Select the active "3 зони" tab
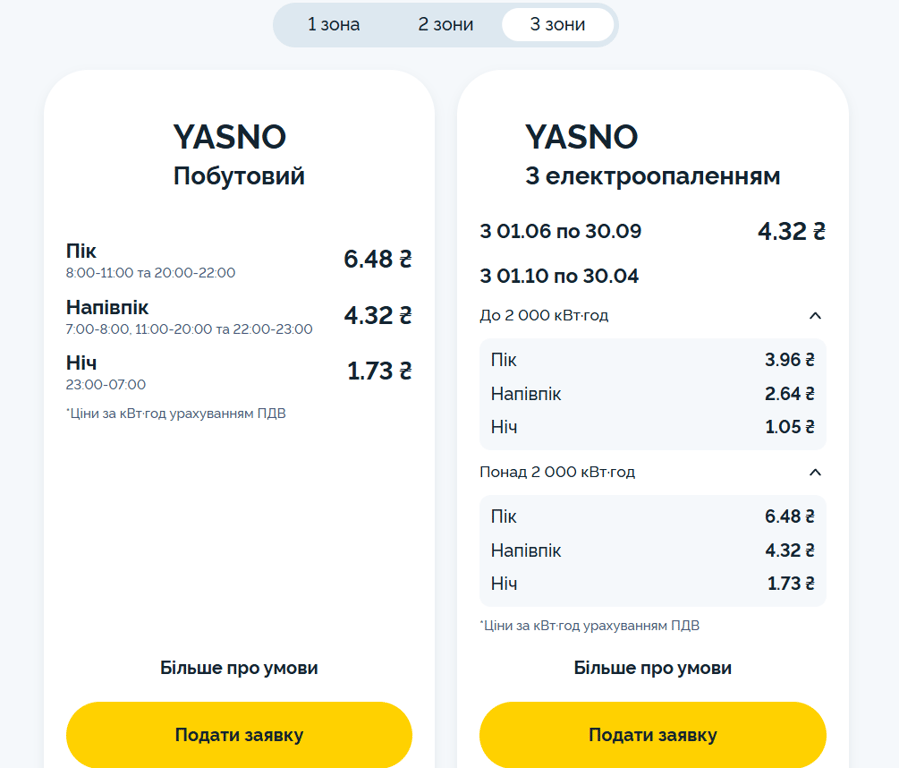The image size is (899, 768). coord(557,25)
